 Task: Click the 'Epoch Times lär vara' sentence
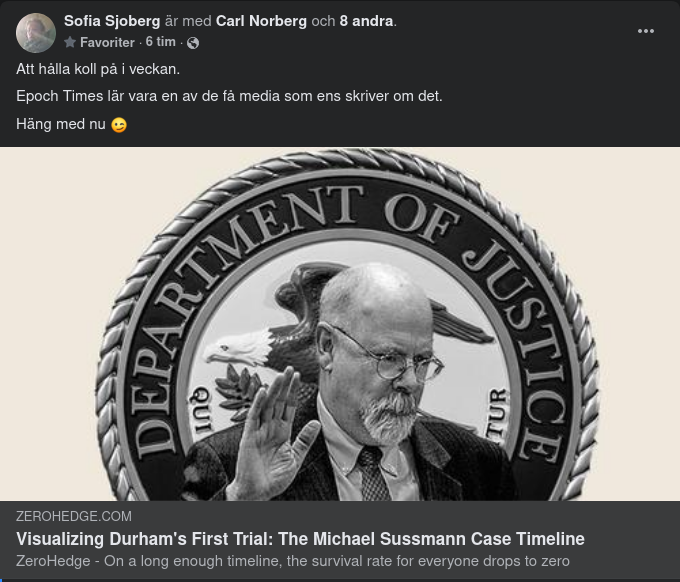click(229, 96)
